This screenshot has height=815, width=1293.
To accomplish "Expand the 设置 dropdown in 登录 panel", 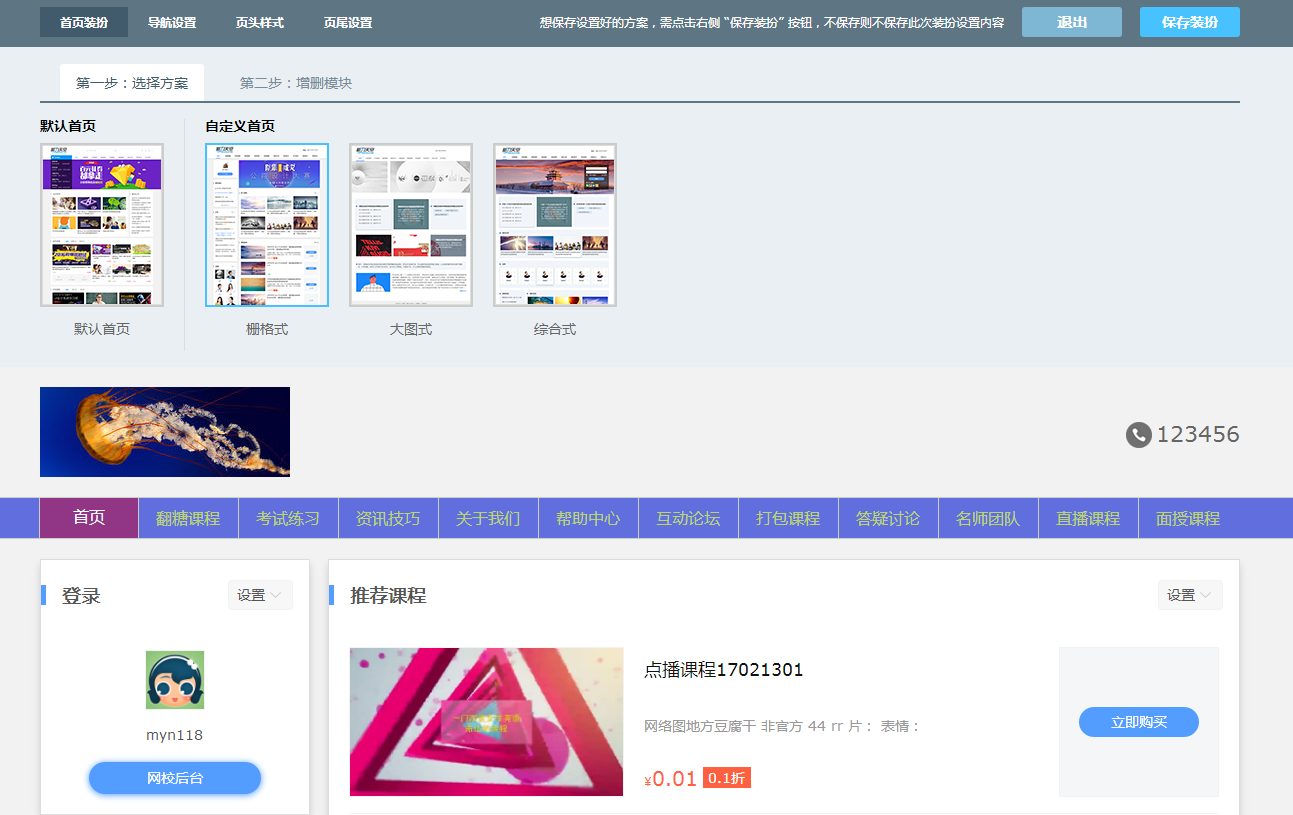I will coord(260,595).
